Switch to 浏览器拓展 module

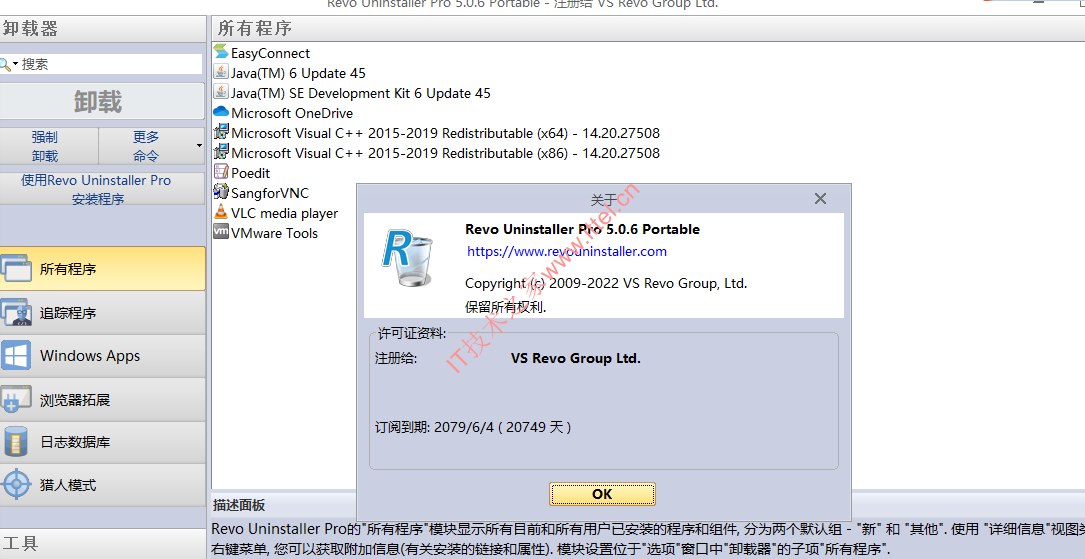[x=102, y=399]
